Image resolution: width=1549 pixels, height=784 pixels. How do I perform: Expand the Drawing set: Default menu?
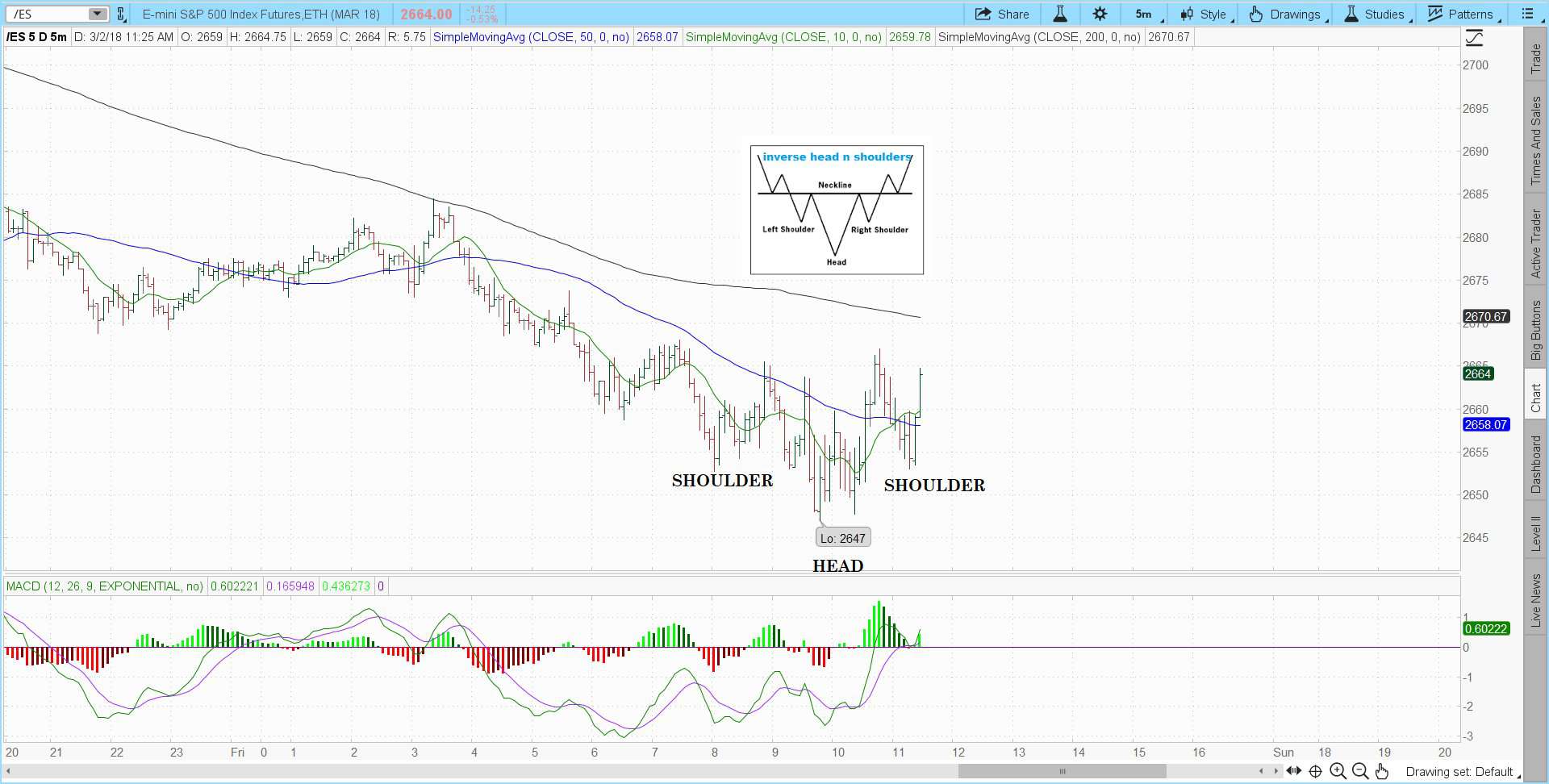pos(1462,772)
